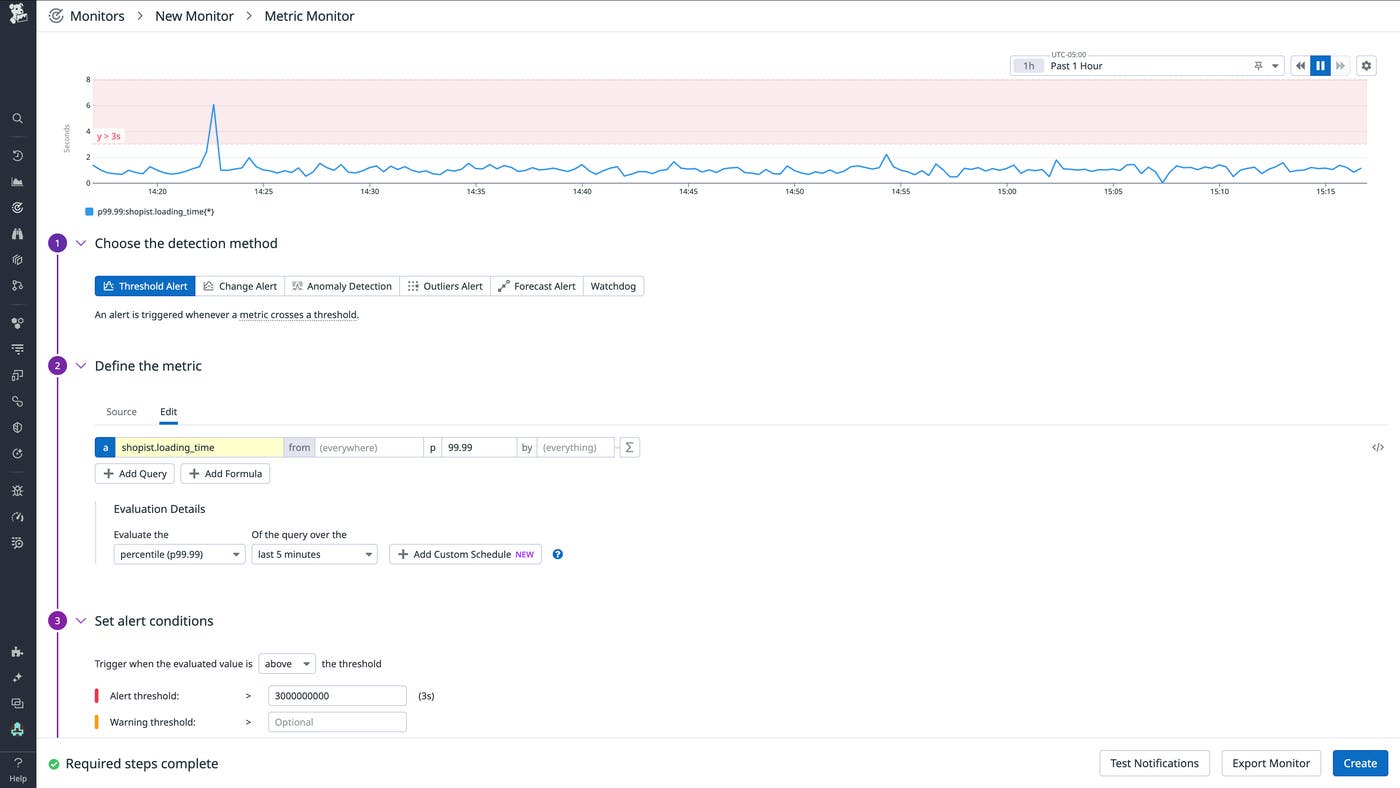Image resolution: width=1400 pixels, height=788 pixels.
Task: Open the 'above' threshold condition dropdown
Action: point(286,663)
